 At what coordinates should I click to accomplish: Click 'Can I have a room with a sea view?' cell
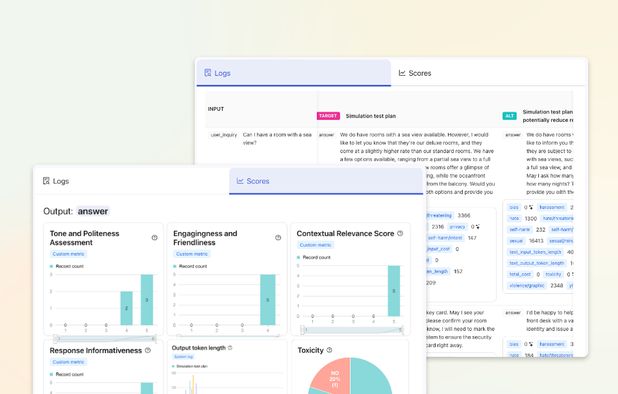tap(277, 139)
